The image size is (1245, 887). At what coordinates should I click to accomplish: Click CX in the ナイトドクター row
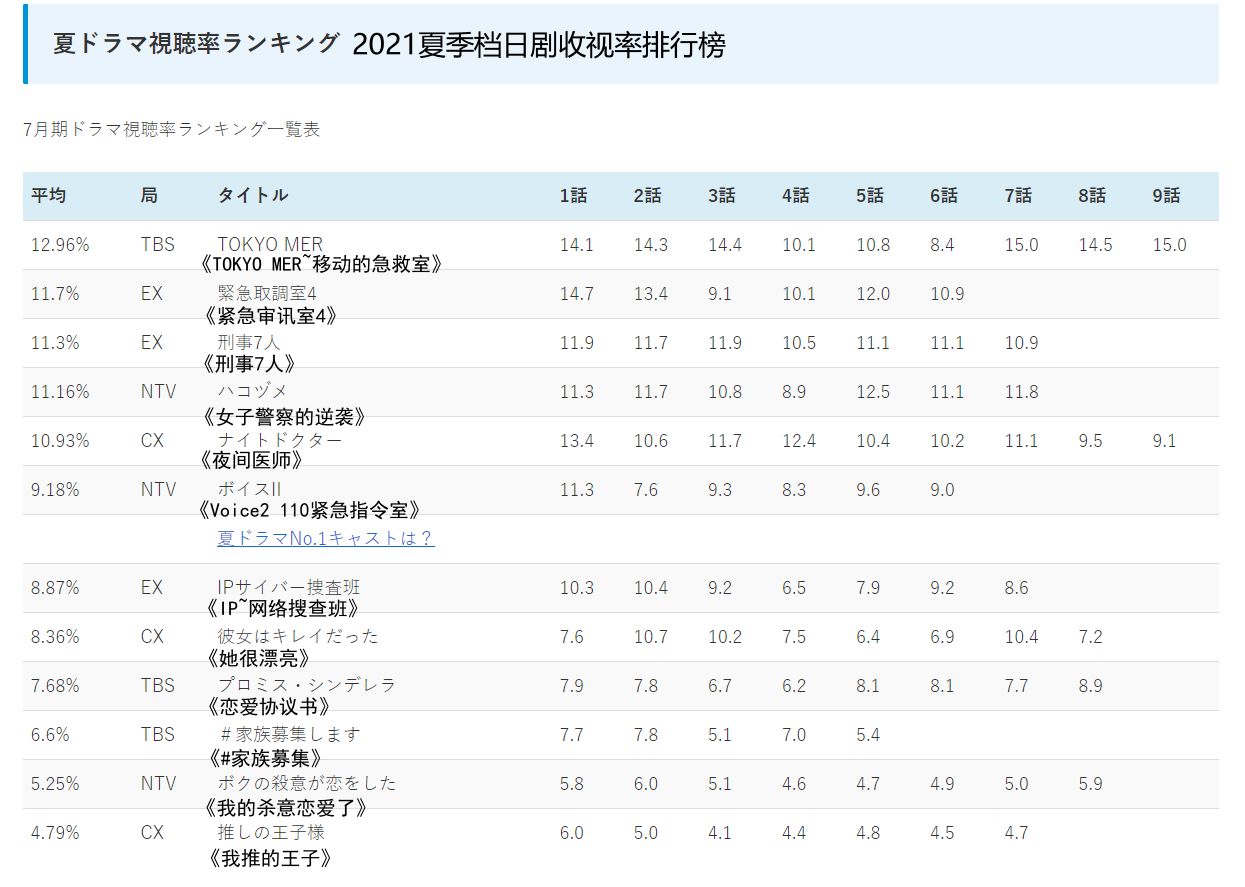click(152, 441)
